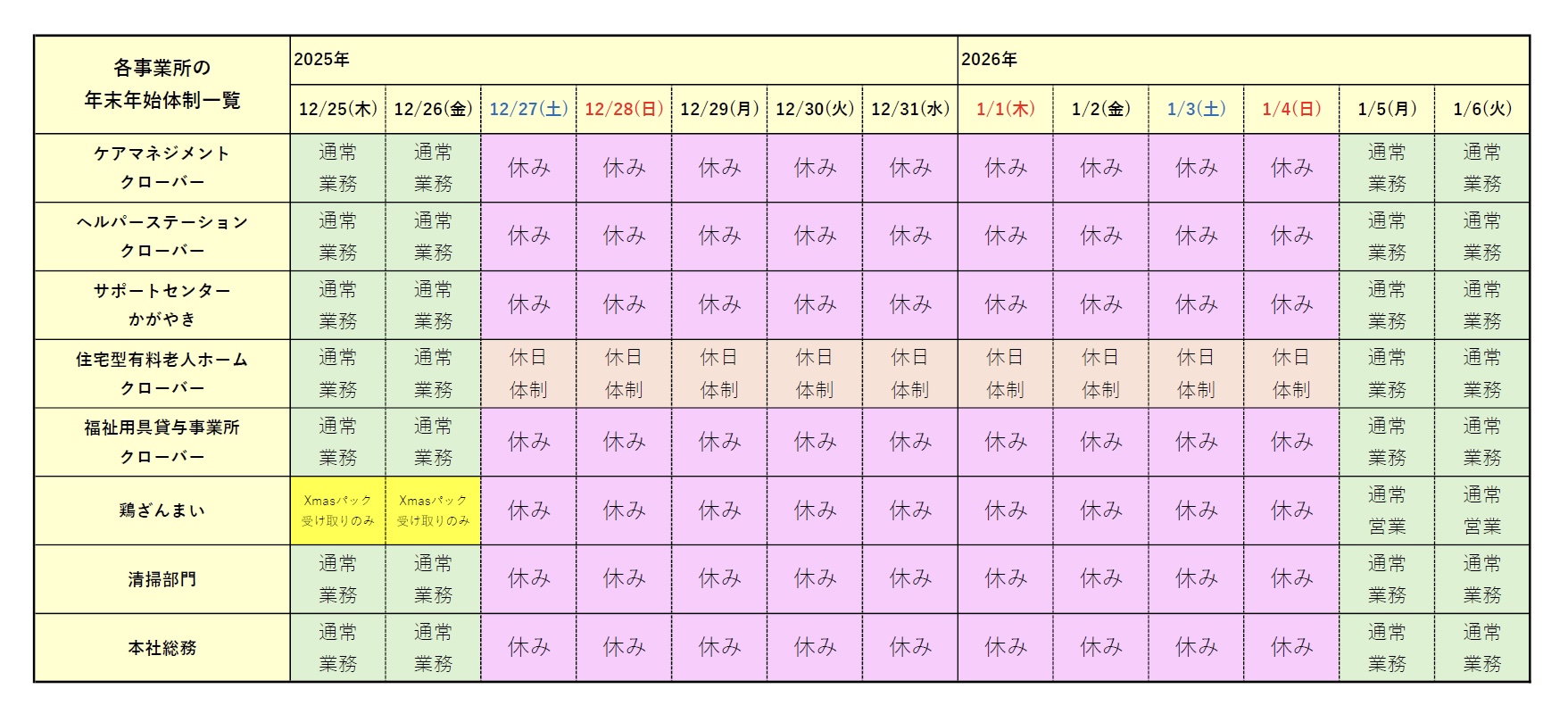Select the 2025年 header cell

click(x=623, y=60)
